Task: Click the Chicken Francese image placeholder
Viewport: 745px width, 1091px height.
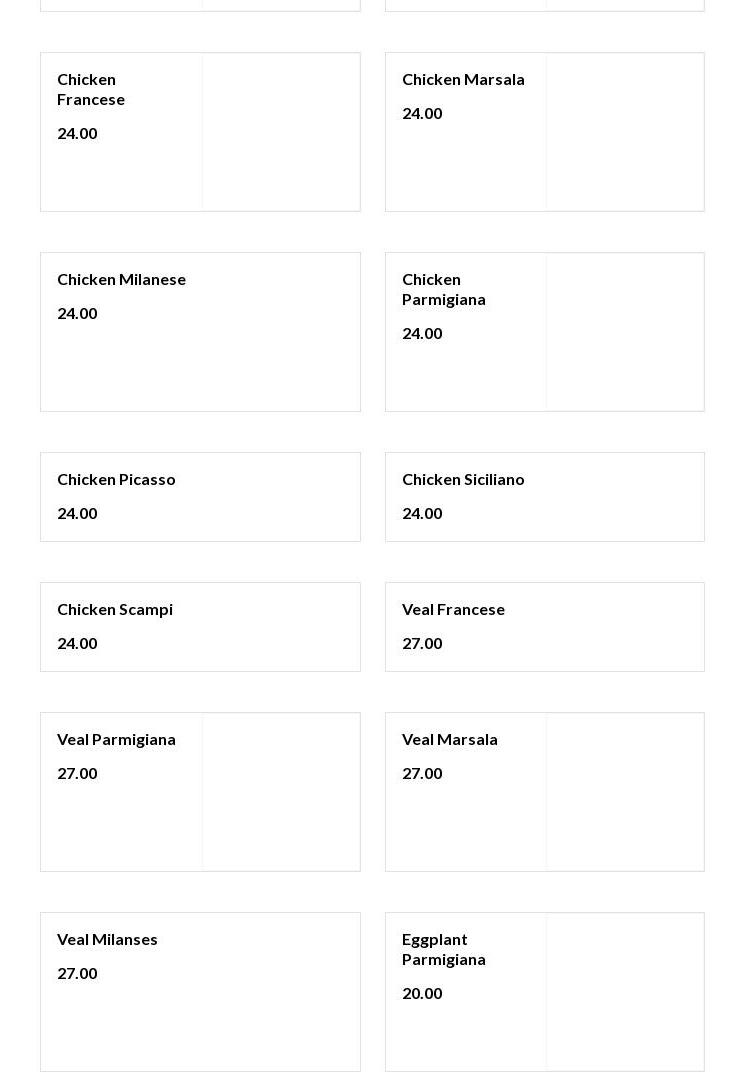Action: pos(281,132)
